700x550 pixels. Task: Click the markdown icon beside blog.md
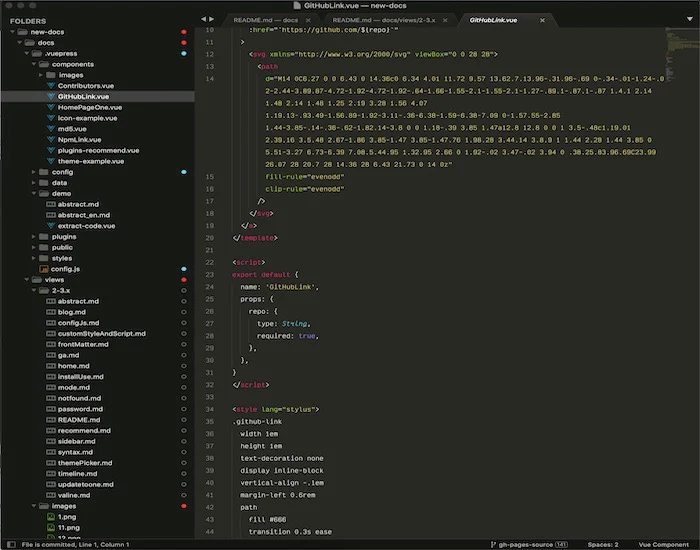click(x=51, y=312)
